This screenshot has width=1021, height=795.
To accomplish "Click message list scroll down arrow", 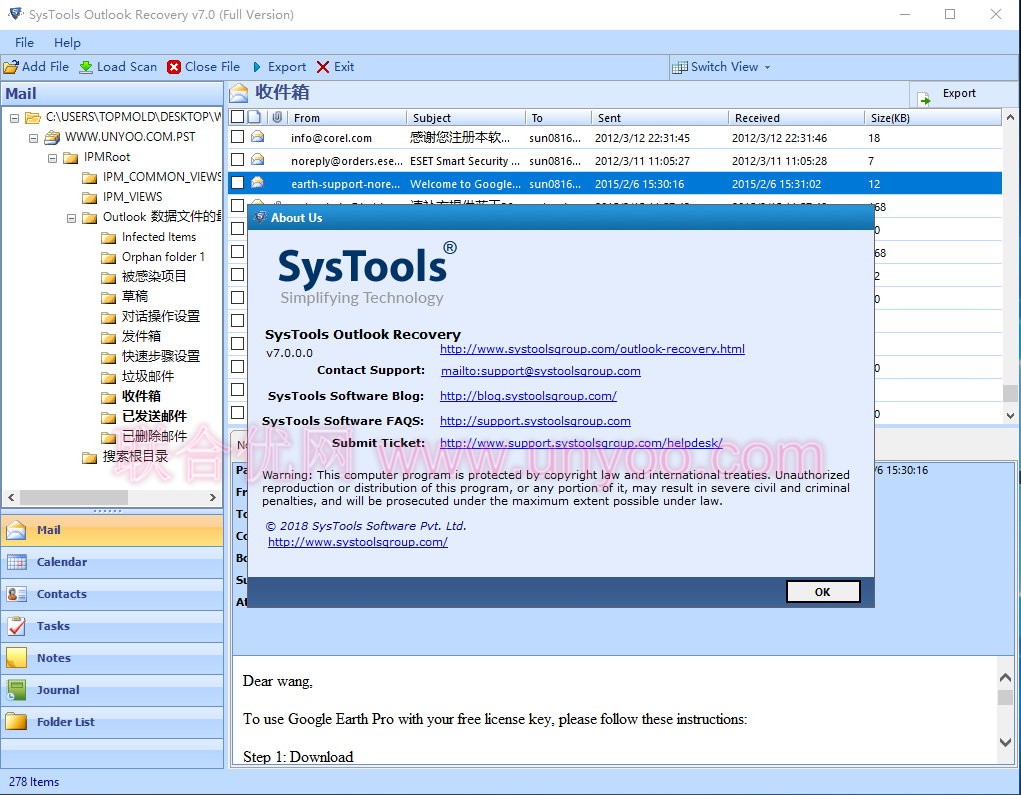I will [x=1010, y=415].
